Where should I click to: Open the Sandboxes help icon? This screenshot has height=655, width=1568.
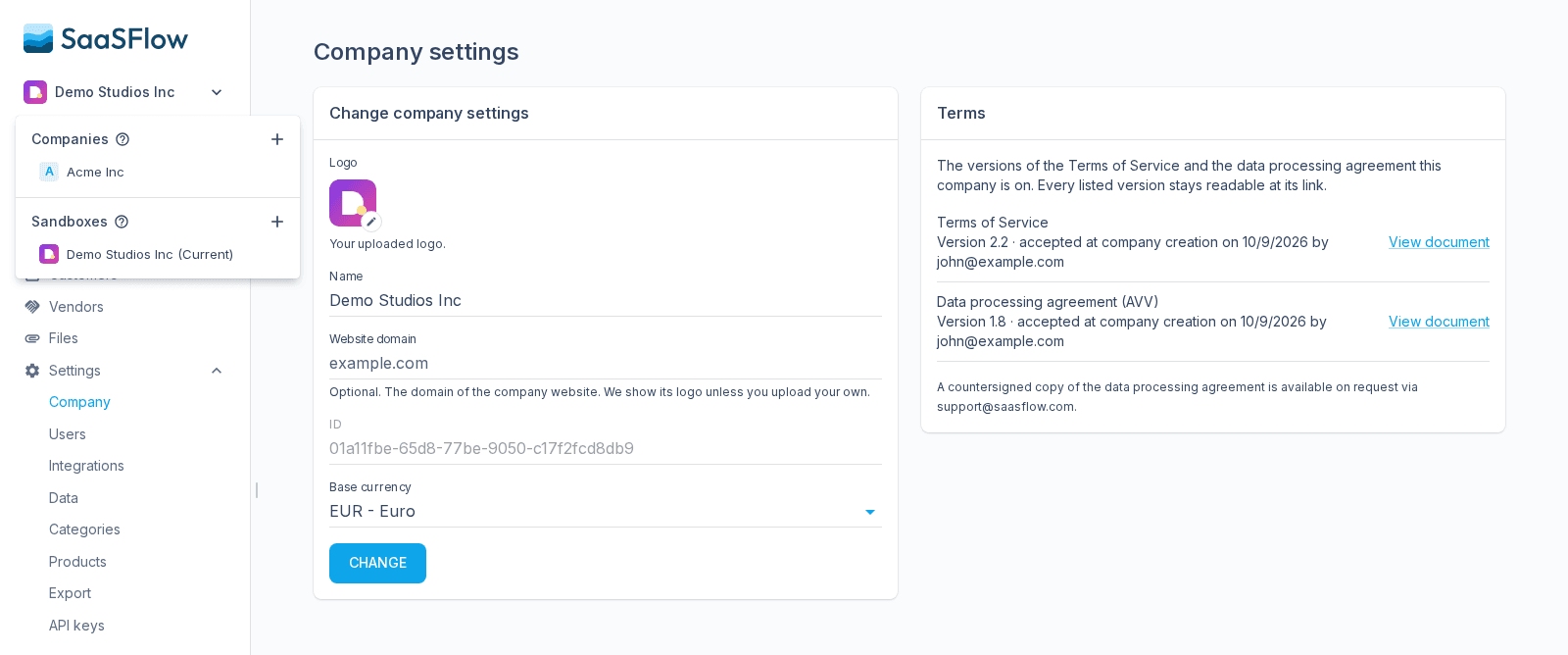pyautogui.click(x=122, y=222)
